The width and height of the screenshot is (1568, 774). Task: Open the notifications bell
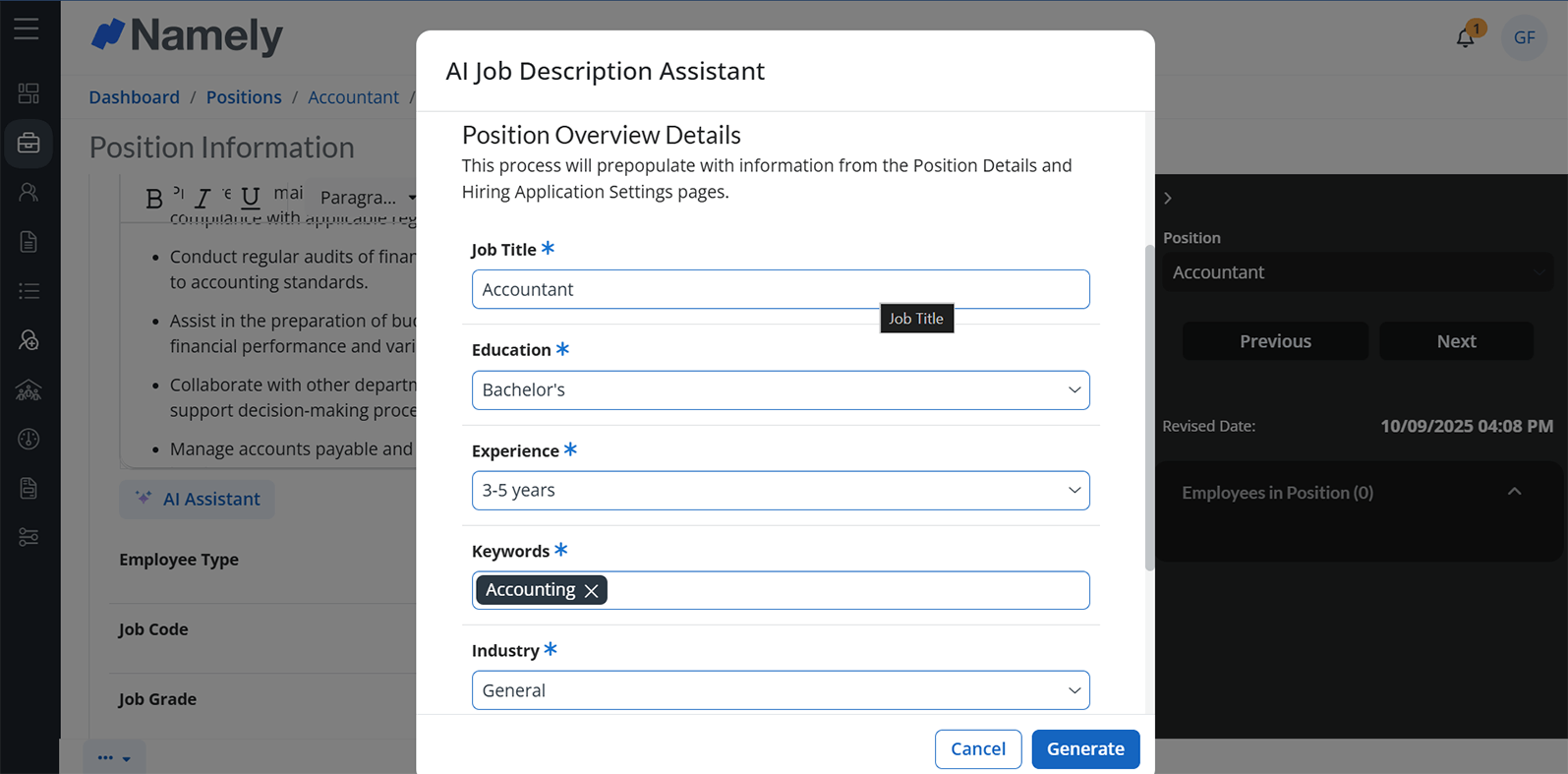(x=1465, y=38)
